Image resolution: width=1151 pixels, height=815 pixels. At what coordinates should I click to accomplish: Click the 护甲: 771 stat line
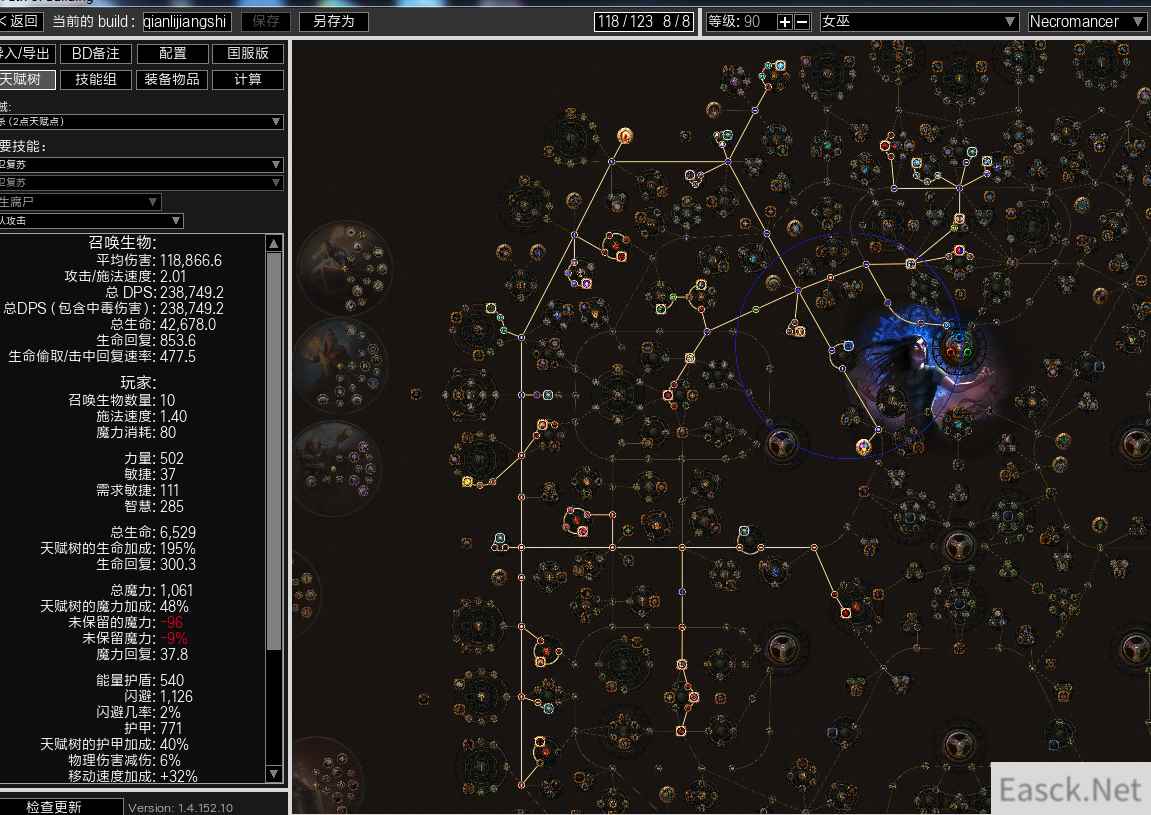(x=153, y=728)
